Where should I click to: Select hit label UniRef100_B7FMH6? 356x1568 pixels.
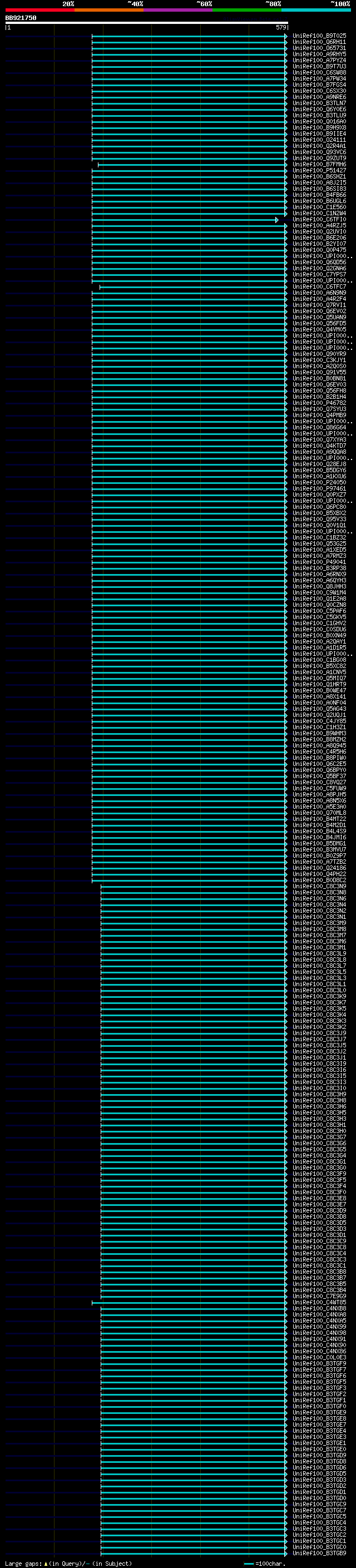(319, 164)
